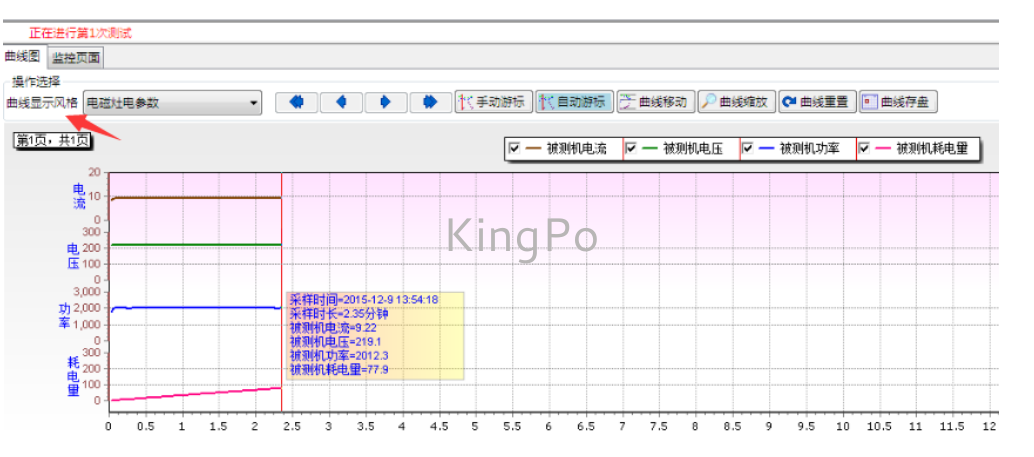This screenshot has width=1034, height=457.
Task: Click the blue 被测机功率 legend color line
Action: [766, 149]
